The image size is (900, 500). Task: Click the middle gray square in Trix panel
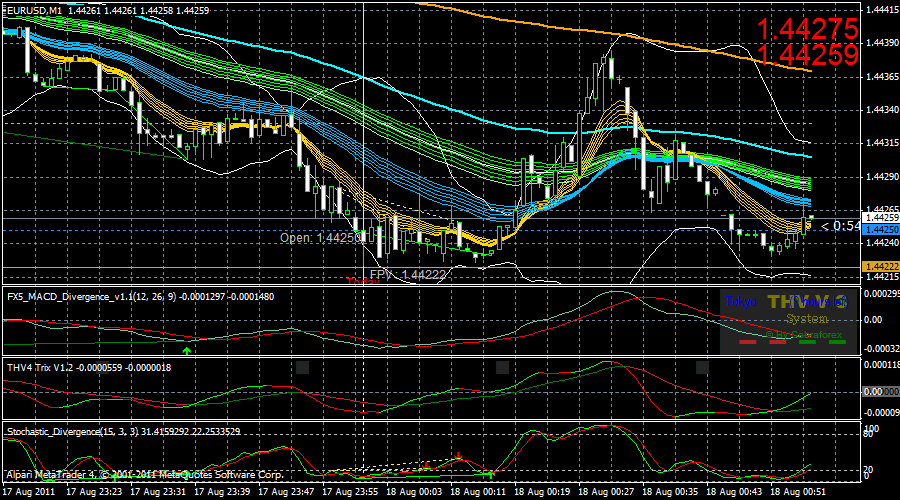(x=503, y=367)
